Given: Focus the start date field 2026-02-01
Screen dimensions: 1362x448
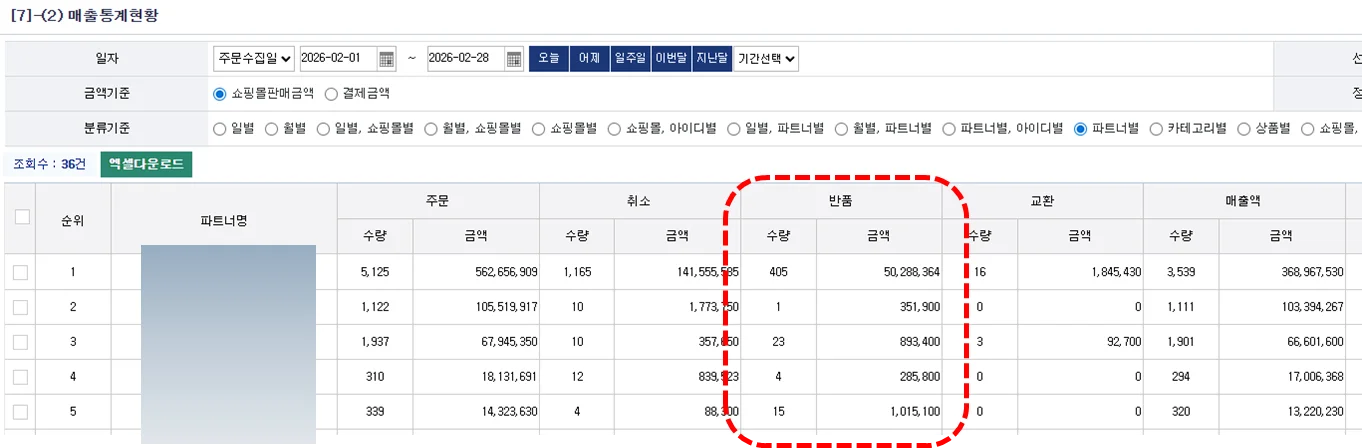Looking at the screenshot, I should [x=338, y=59].
